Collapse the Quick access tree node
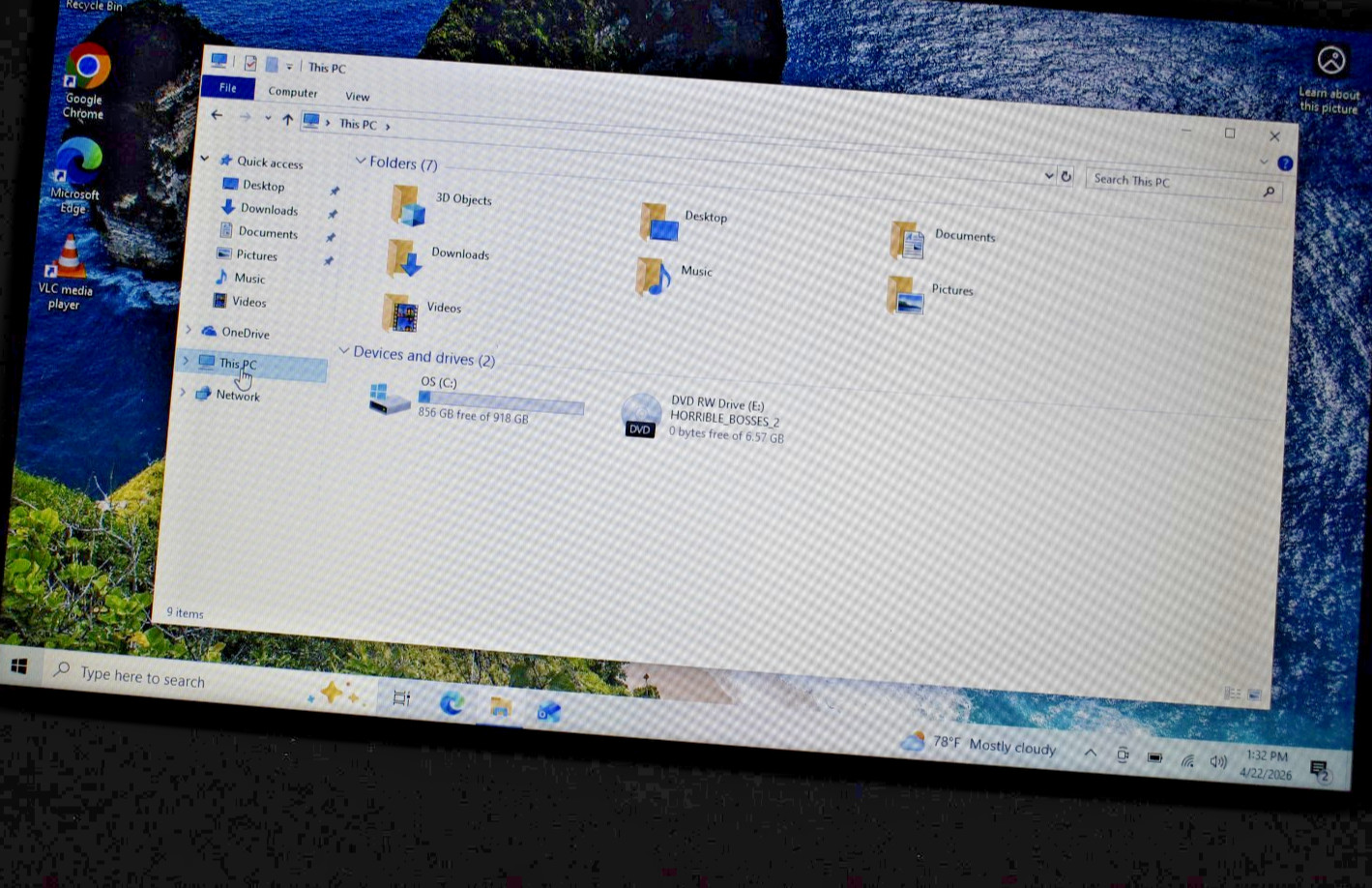This screenshot has height=888, width=1372. 204,158
